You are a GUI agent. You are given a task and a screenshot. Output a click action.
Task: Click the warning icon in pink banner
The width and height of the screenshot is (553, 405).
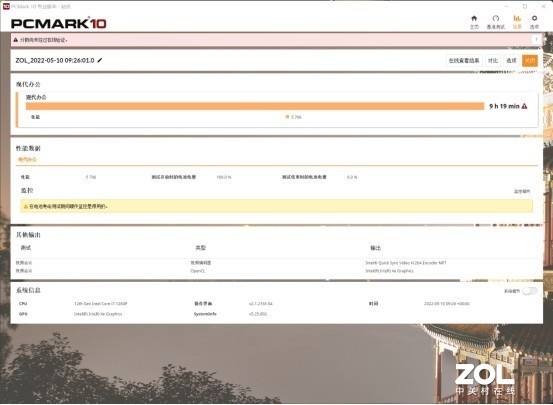[x=16, y=40]
